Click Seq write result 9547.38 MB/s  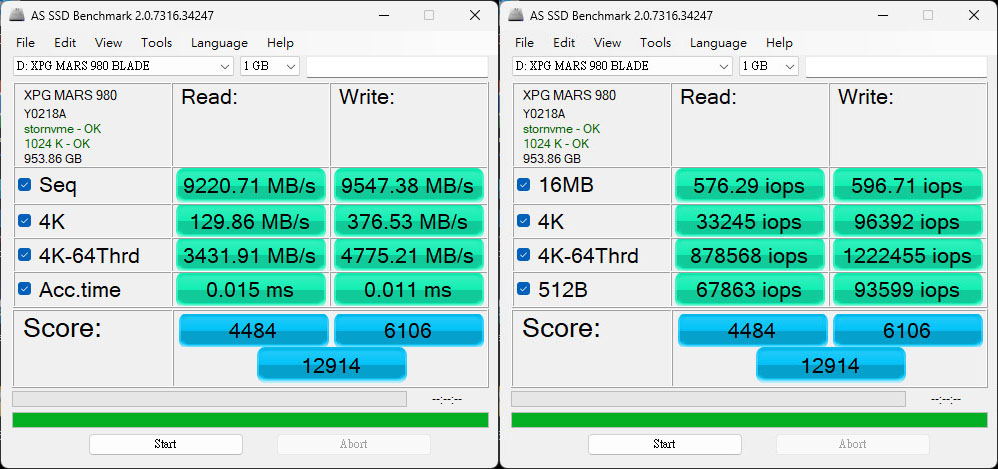[409, 185]
